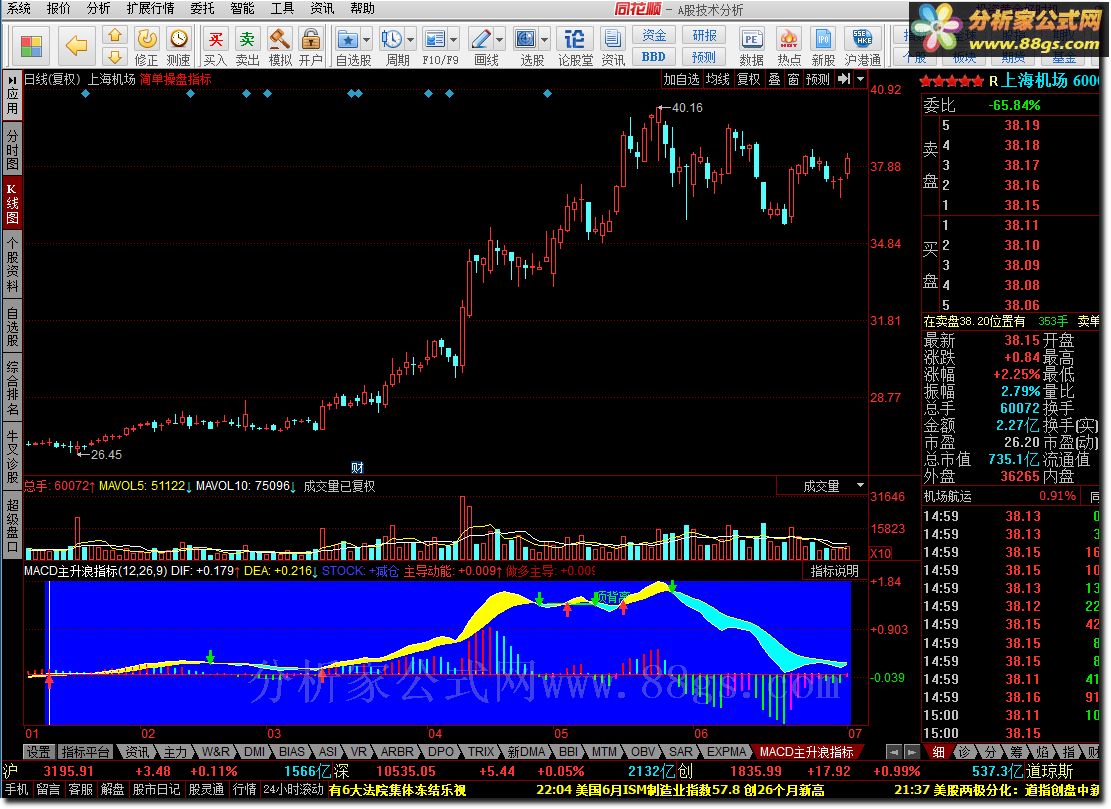
Task: Click the BBD button
Action: click(653, 57)
